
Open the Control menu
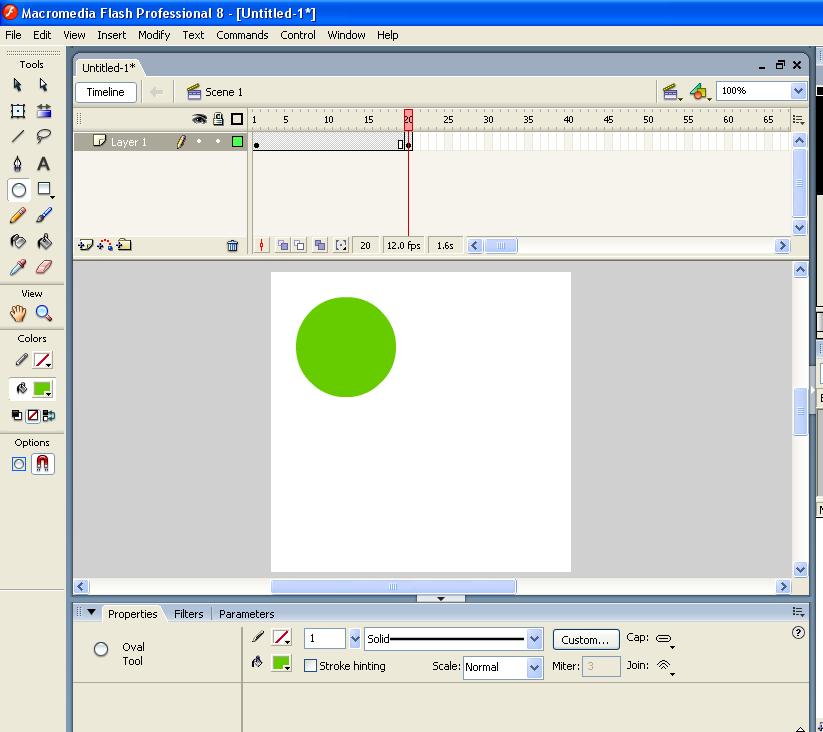[x=298, y=35]
